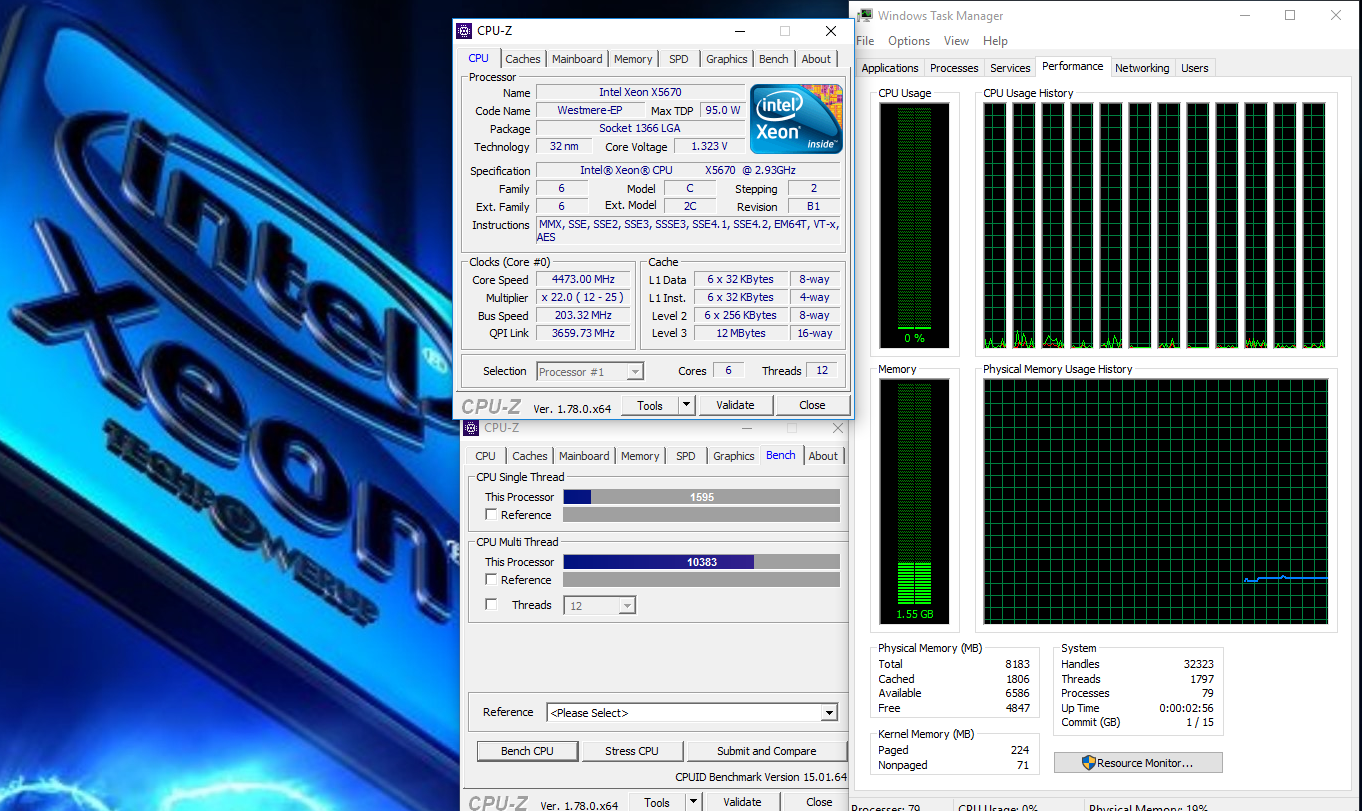Click QPI Link value 3659.73 MHz

pos(584,333)
